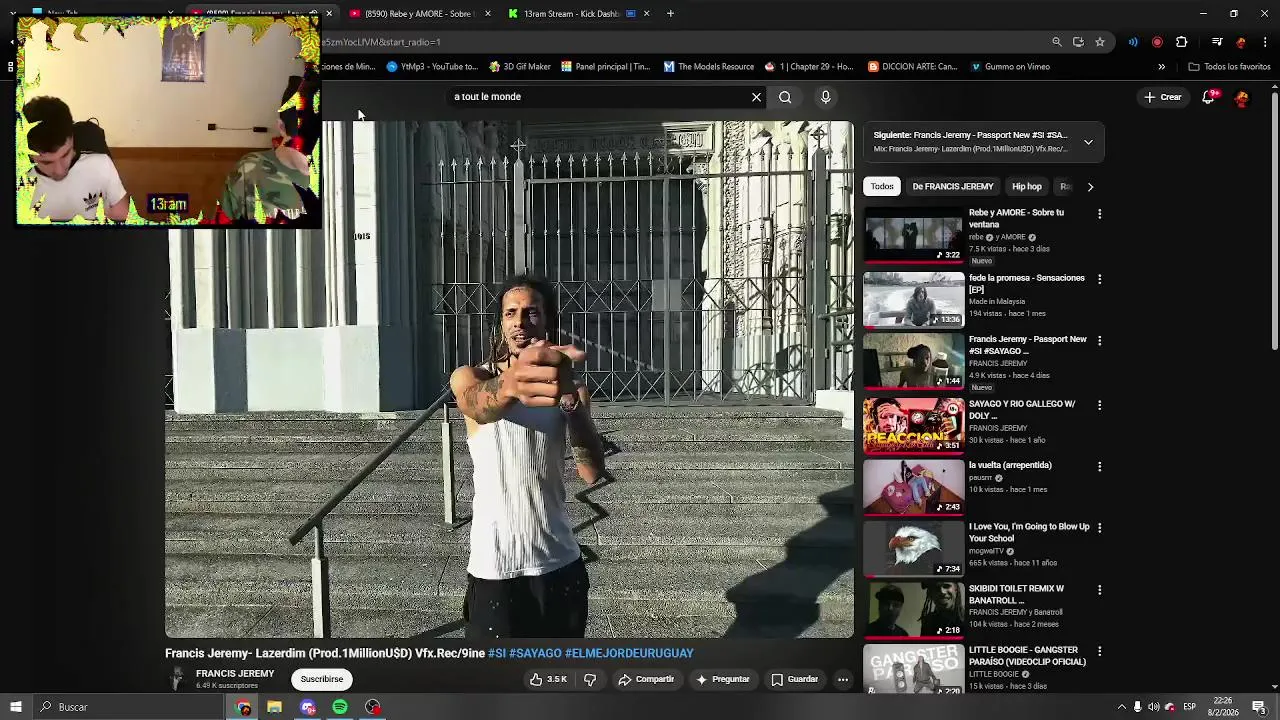Click the video player
This screenshot has height=720, width=1280.
tap(510, 380)
